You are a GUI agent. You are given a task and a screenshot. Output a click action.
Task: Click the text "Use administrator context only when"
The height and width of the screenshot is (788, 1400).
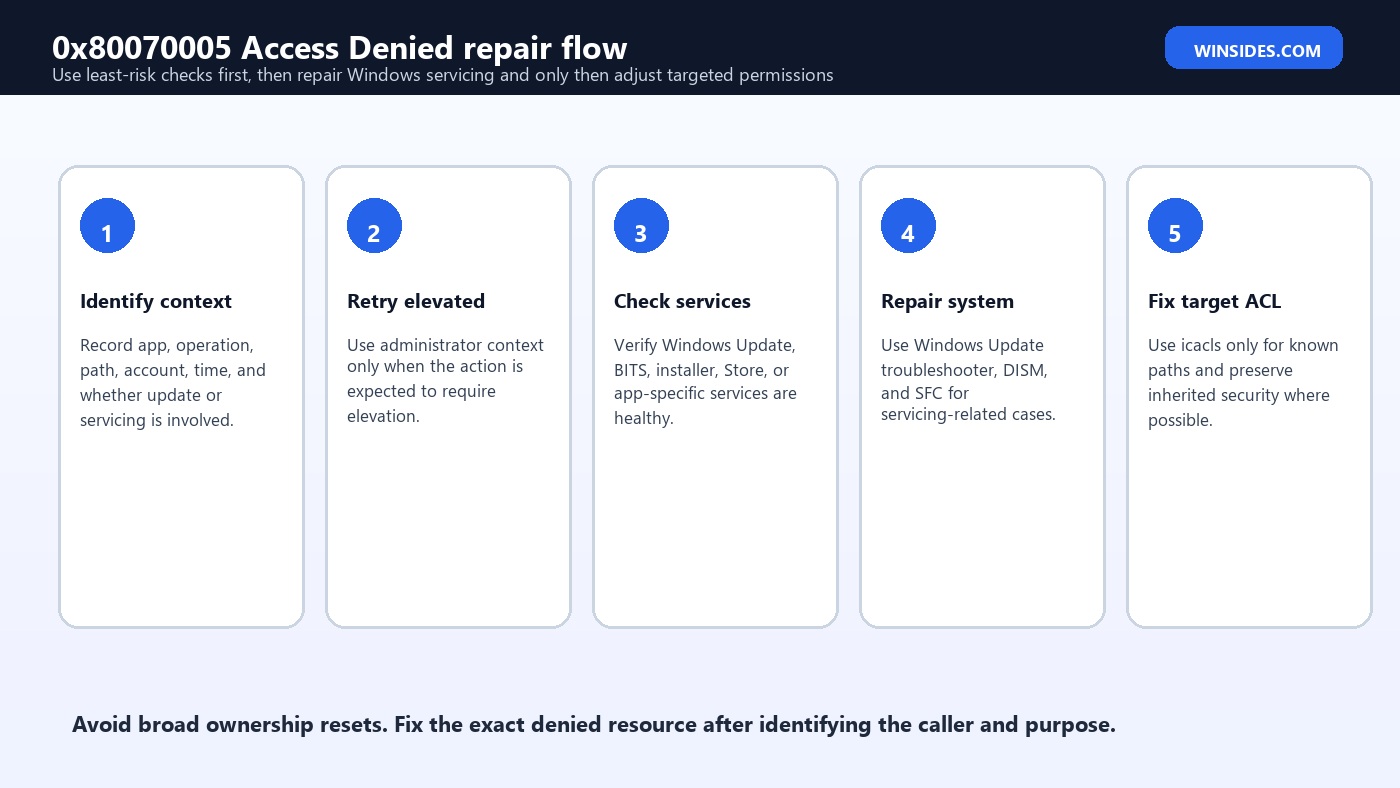click(x=445, y=380)
